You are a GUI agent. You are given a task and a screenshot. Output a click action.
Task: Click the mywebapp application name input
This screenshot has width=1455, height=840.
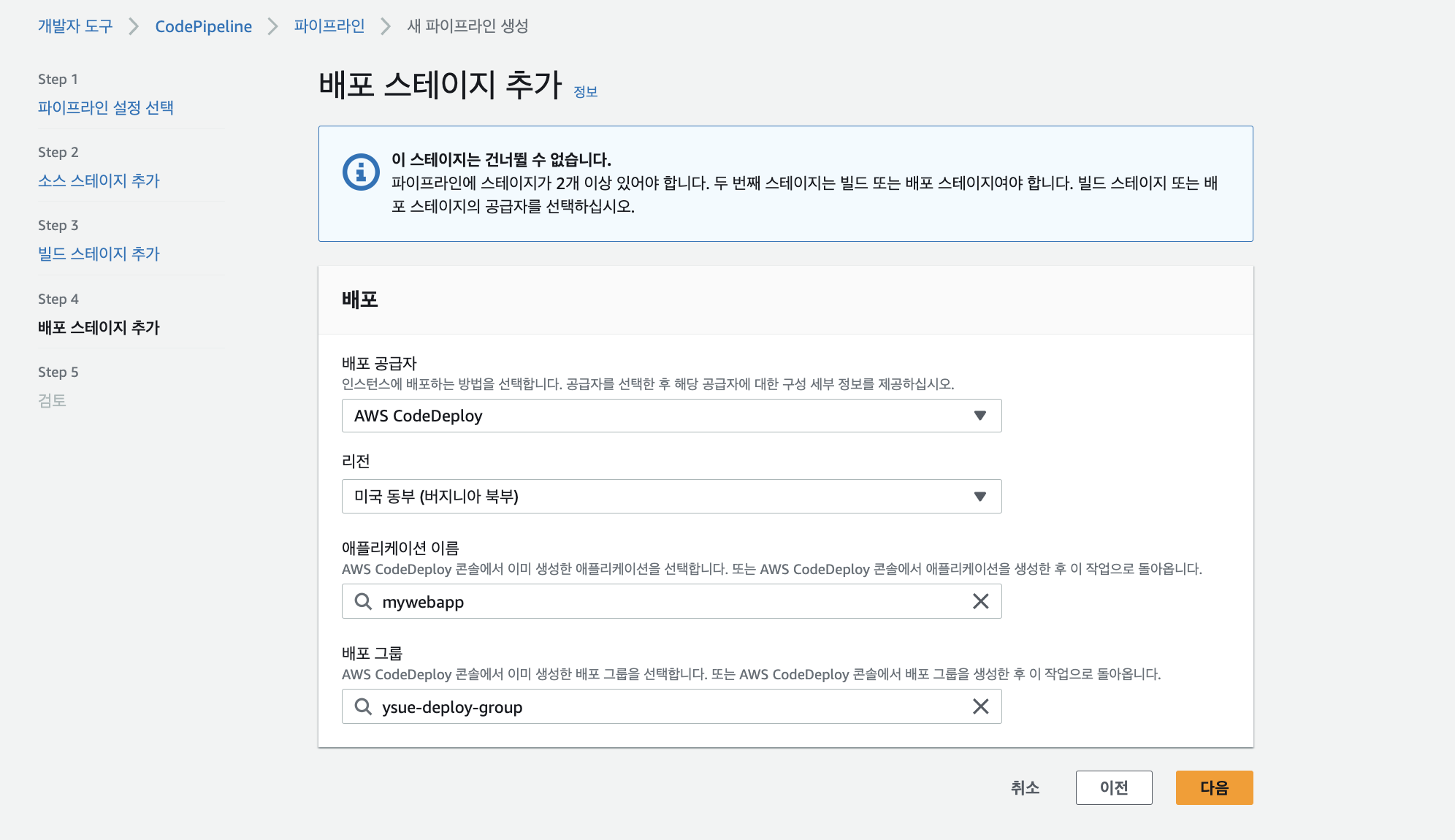[x=671, y=601]
